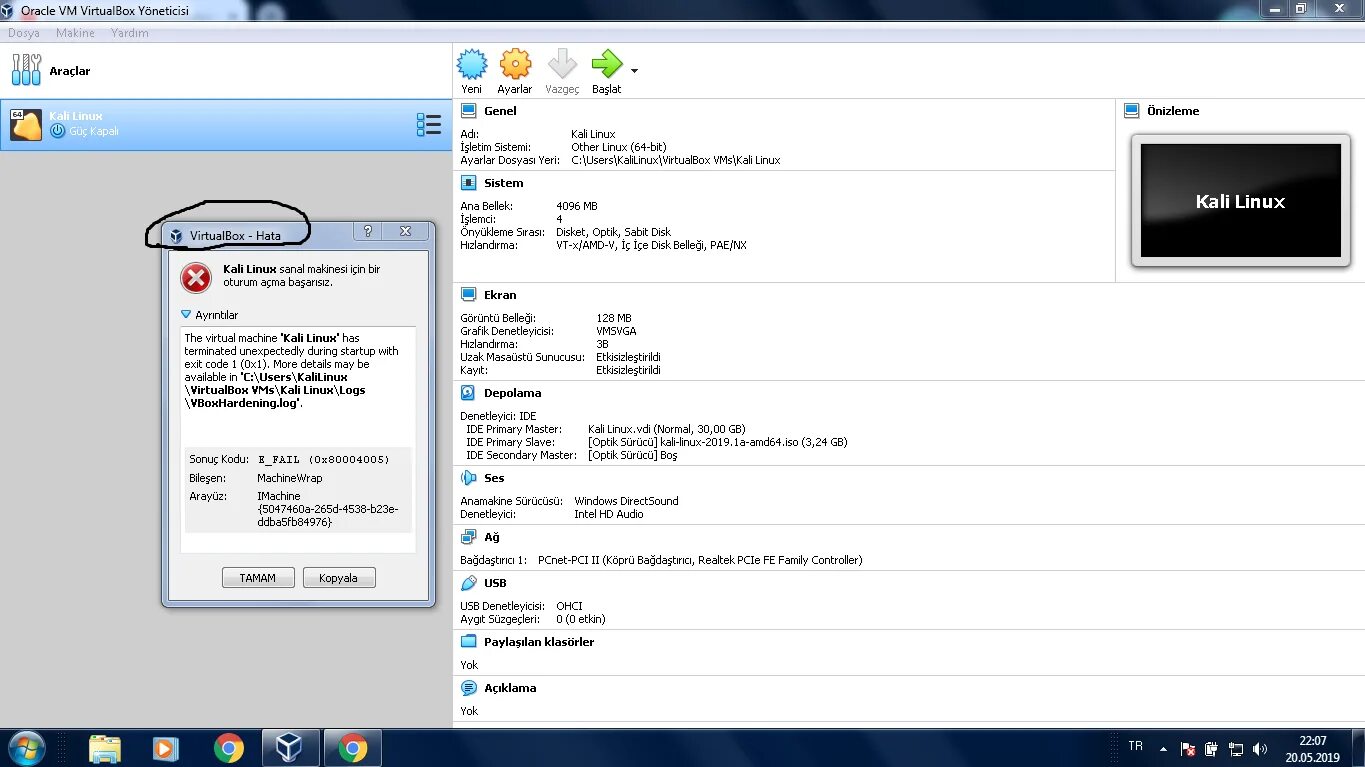
Task: Click the taskbar clock 22:07
Action: pyautogui.click(x=1313, y=741)
